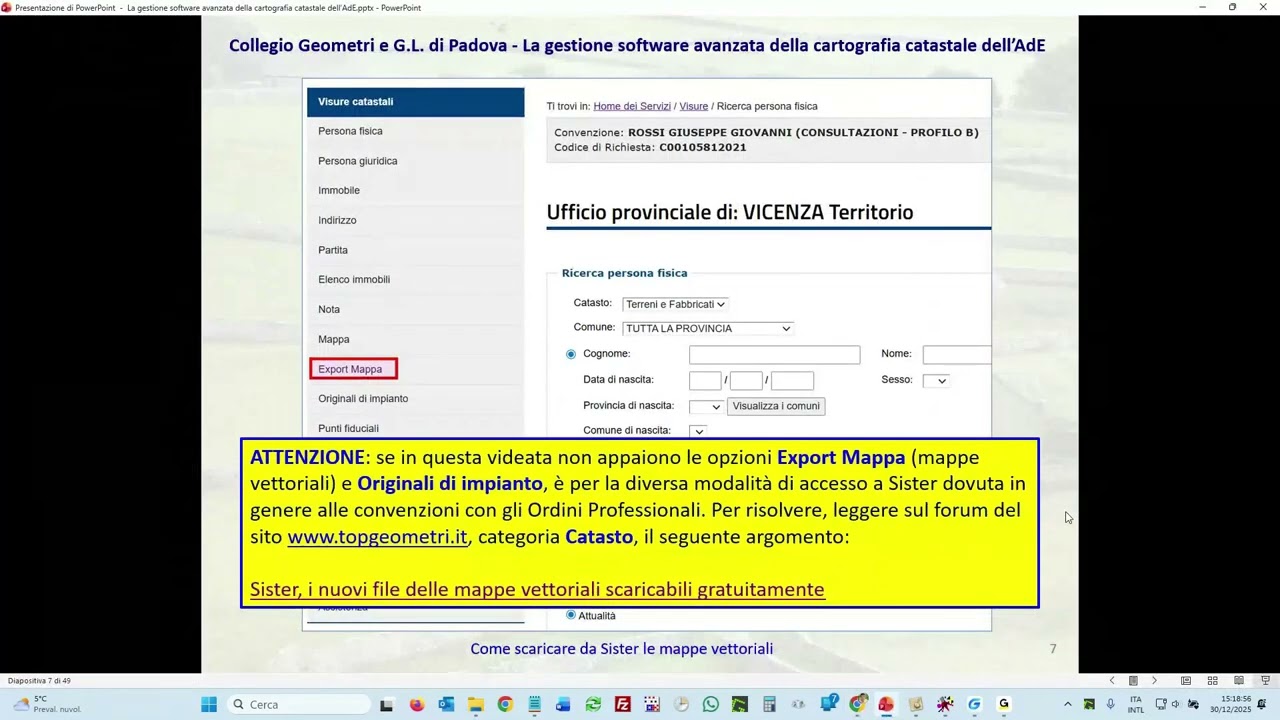Select 'Immobile' menu entry
This screenshot has width=1280, height=720.
coord(339,190)
